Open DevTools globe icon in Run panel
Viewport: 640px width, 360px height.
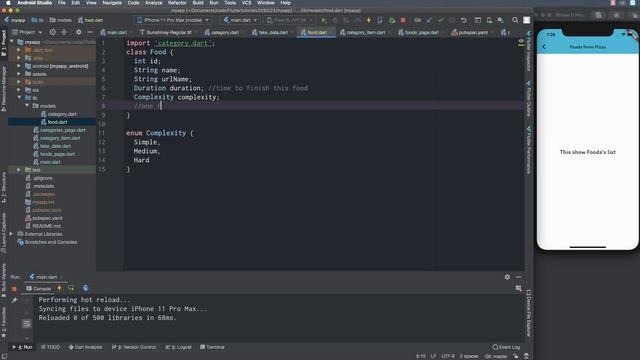tap(86, 288)
